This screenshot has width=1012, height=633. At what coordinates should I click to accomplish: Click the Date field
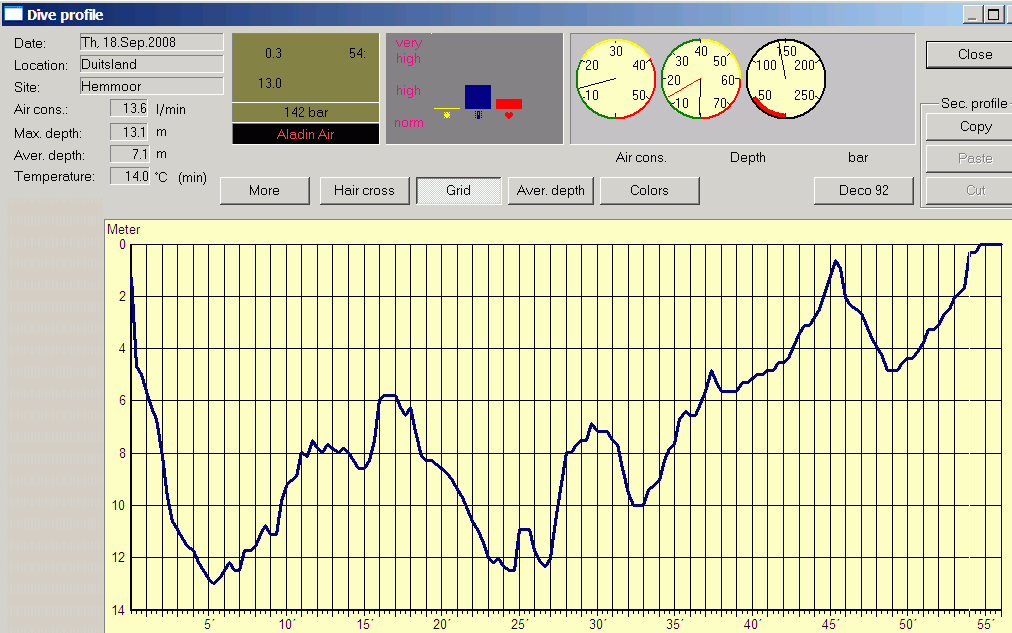[x=152, y=43]
